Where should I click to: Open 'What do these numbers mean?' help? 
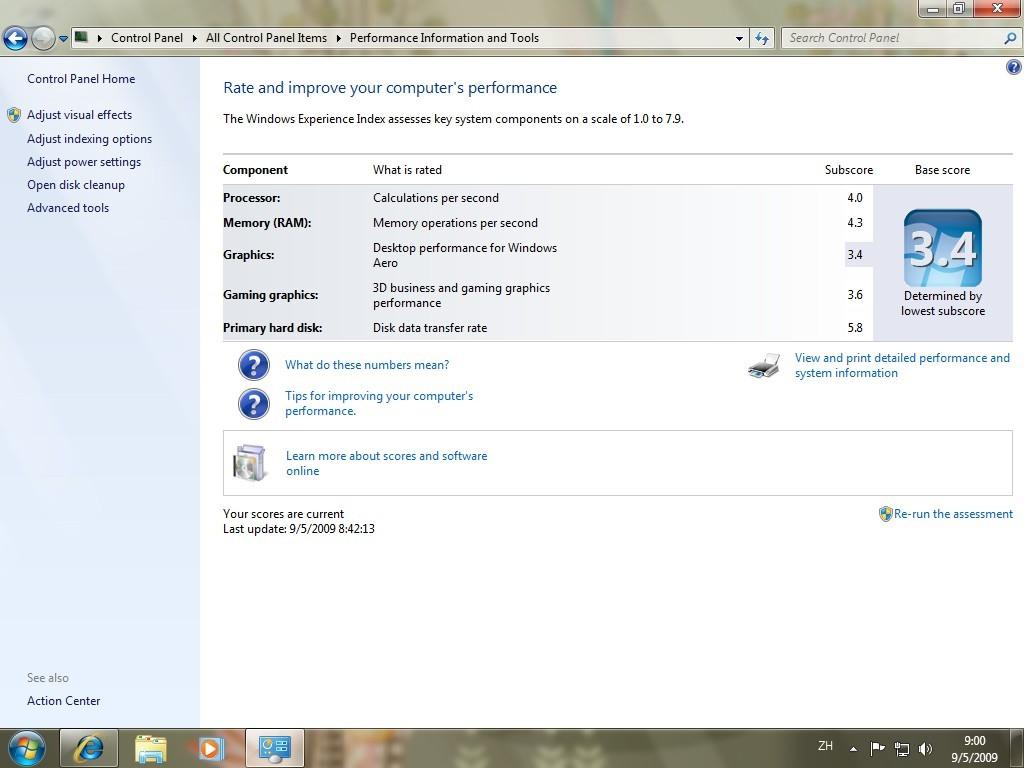tap(367, 365)
